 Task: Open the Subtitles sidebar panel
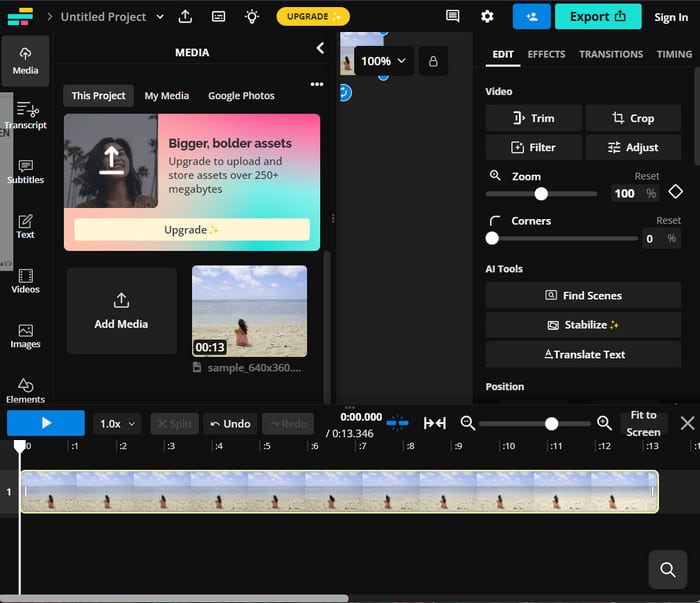pyautogui.click(x=25, y=171)
